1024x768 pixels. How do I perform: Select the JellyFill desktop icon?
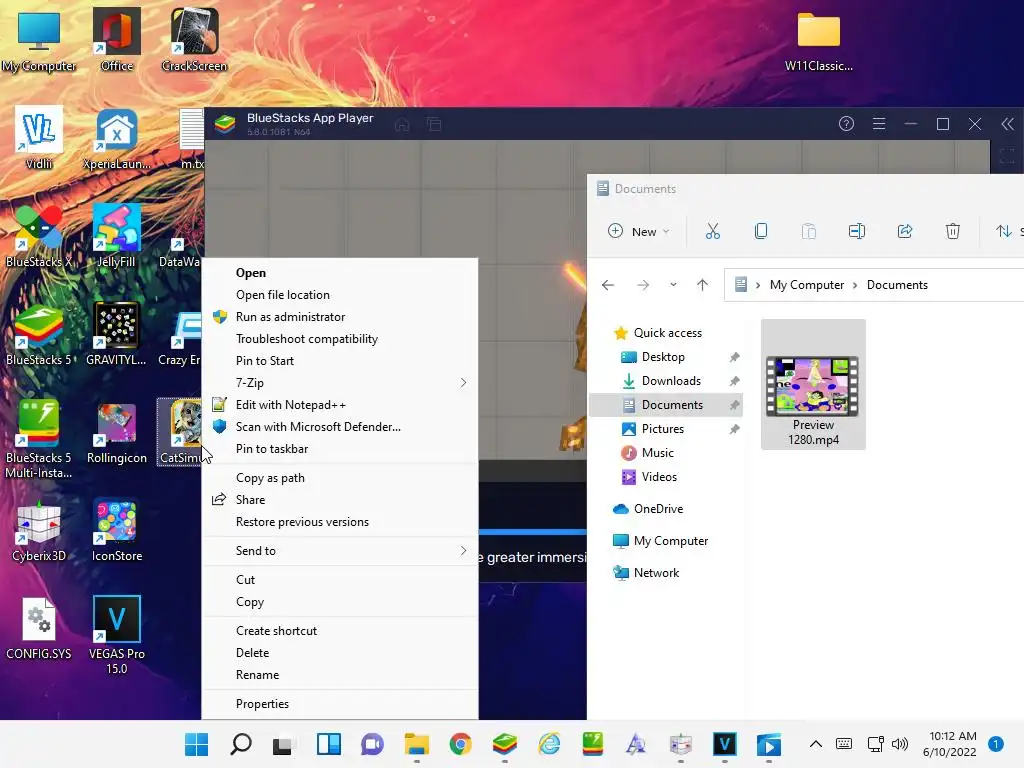pyautogui.click(x=116, y=235)
